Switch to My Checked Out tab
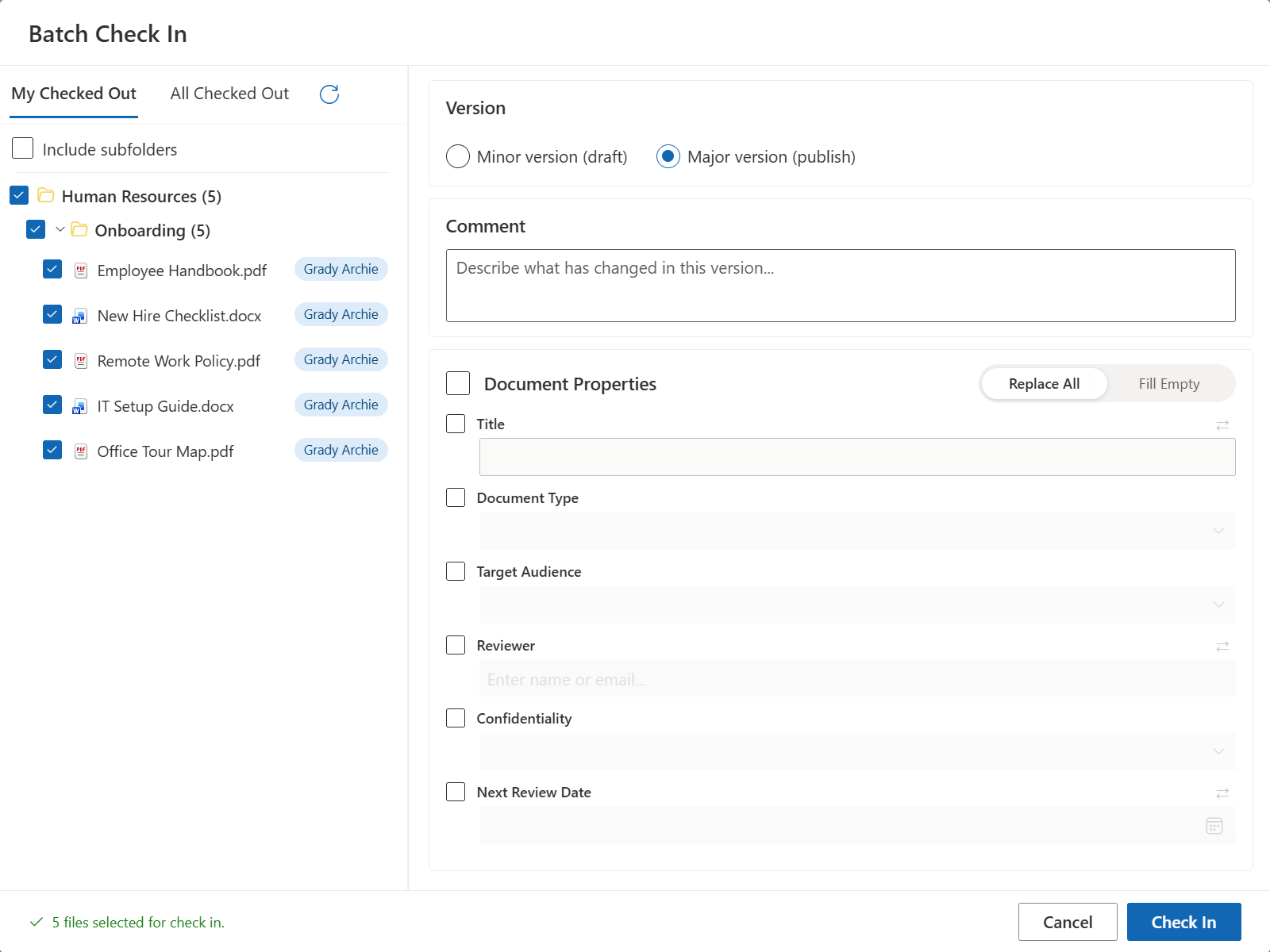 click(74, 94)
